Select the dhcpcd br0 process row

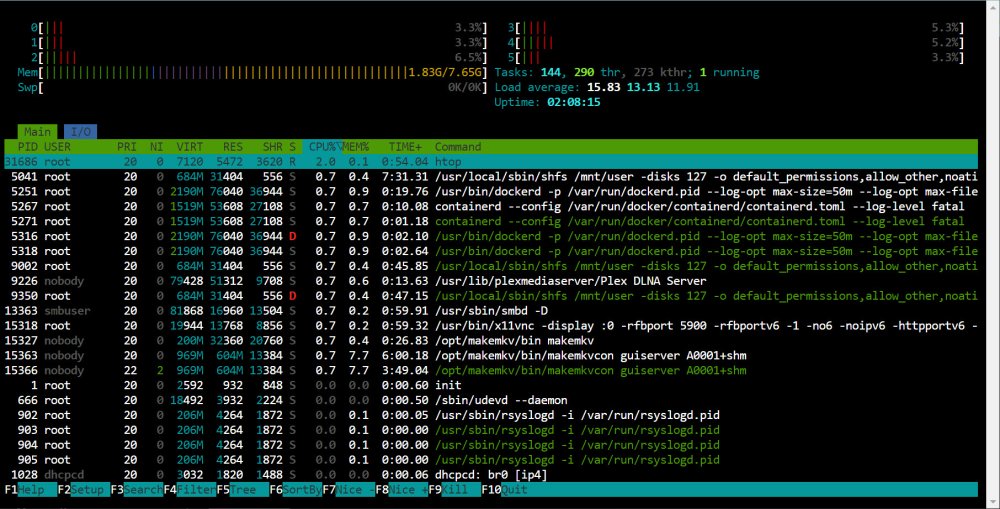(491, 475)
